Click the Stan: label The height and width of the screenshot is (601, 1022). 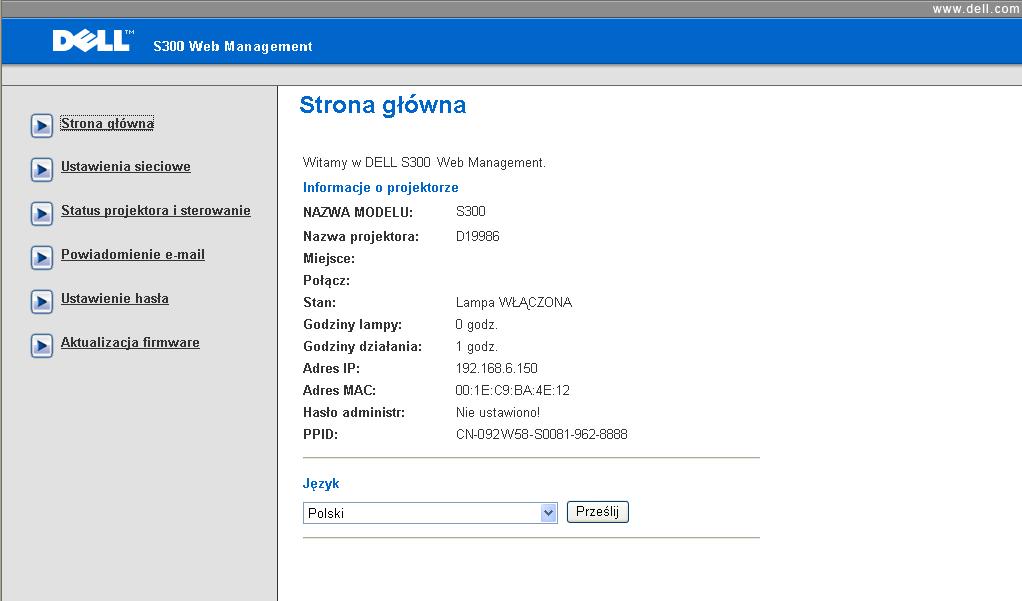319,302
